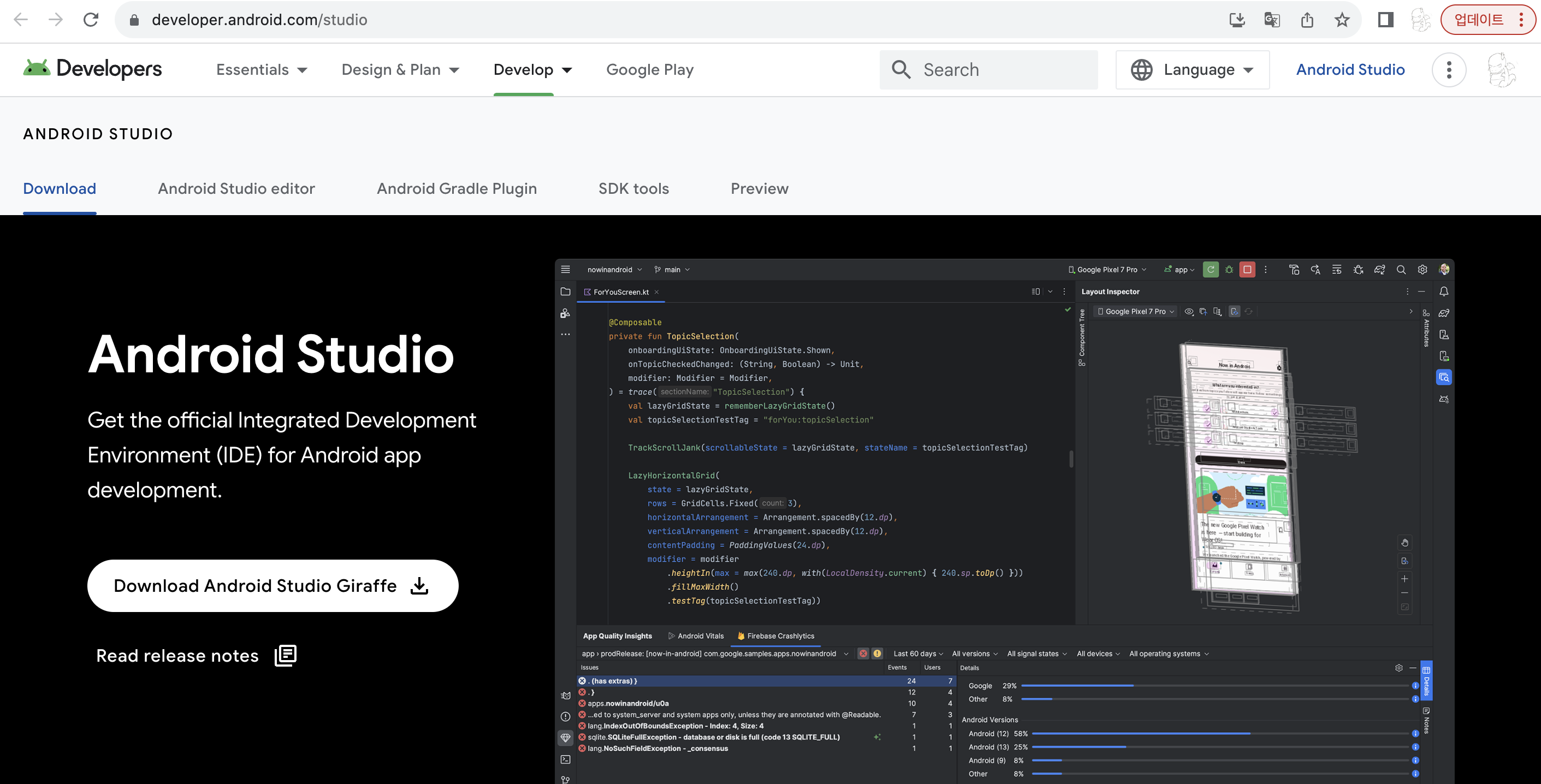Toggle the browser side panel icon

tap(1385, 20)
